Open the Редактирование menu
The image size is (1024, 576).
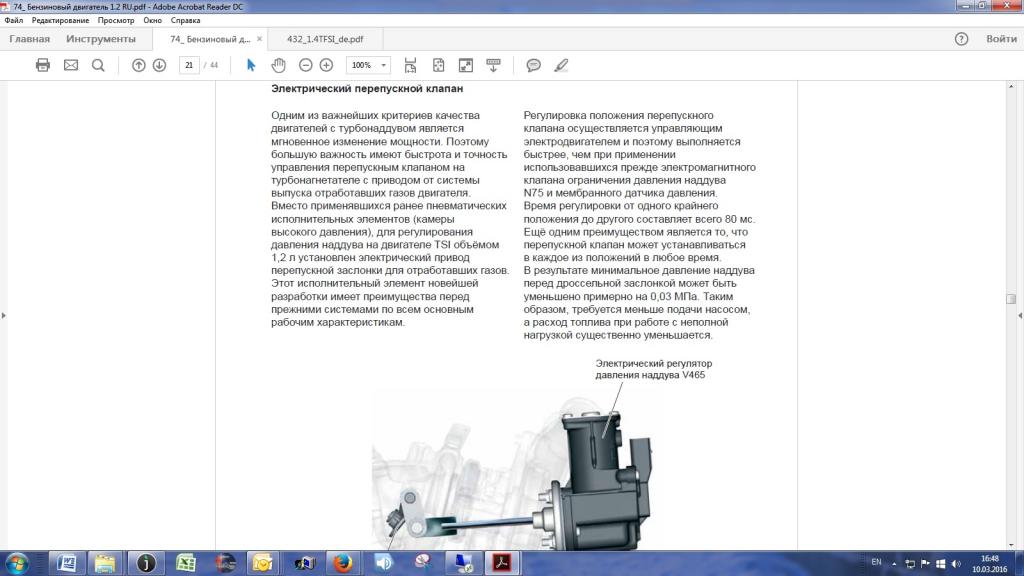tap(60, 20)
